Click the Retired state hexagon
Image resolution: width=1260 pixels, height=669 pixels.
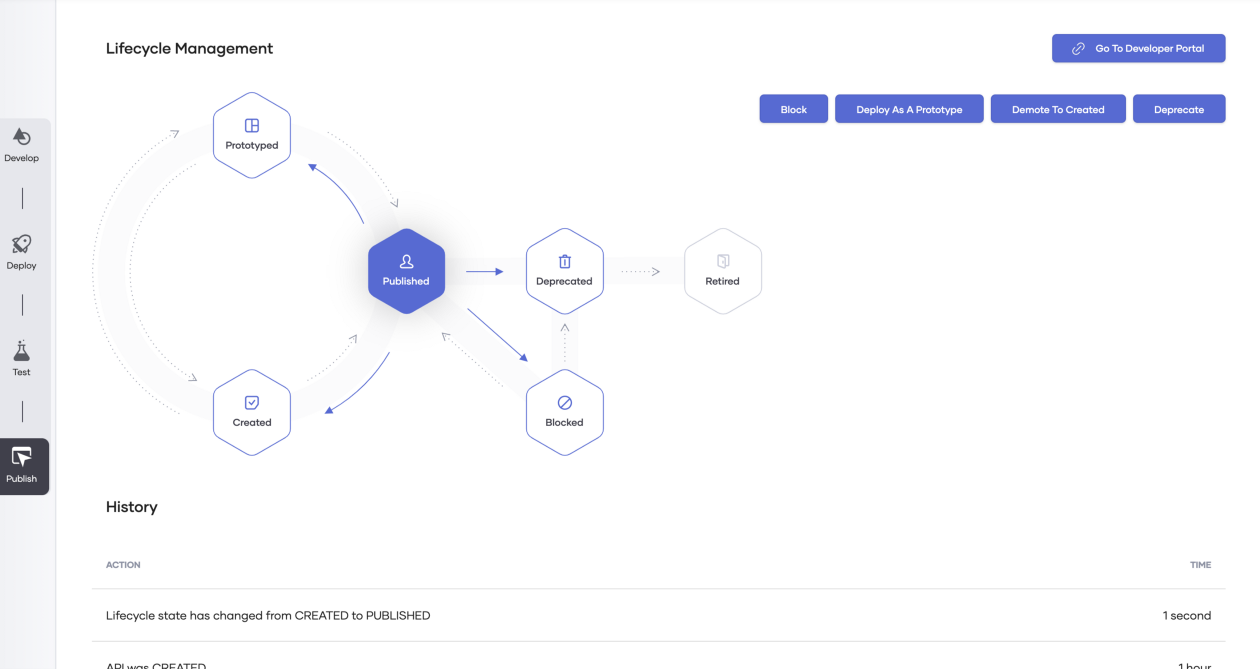(722, 270)
